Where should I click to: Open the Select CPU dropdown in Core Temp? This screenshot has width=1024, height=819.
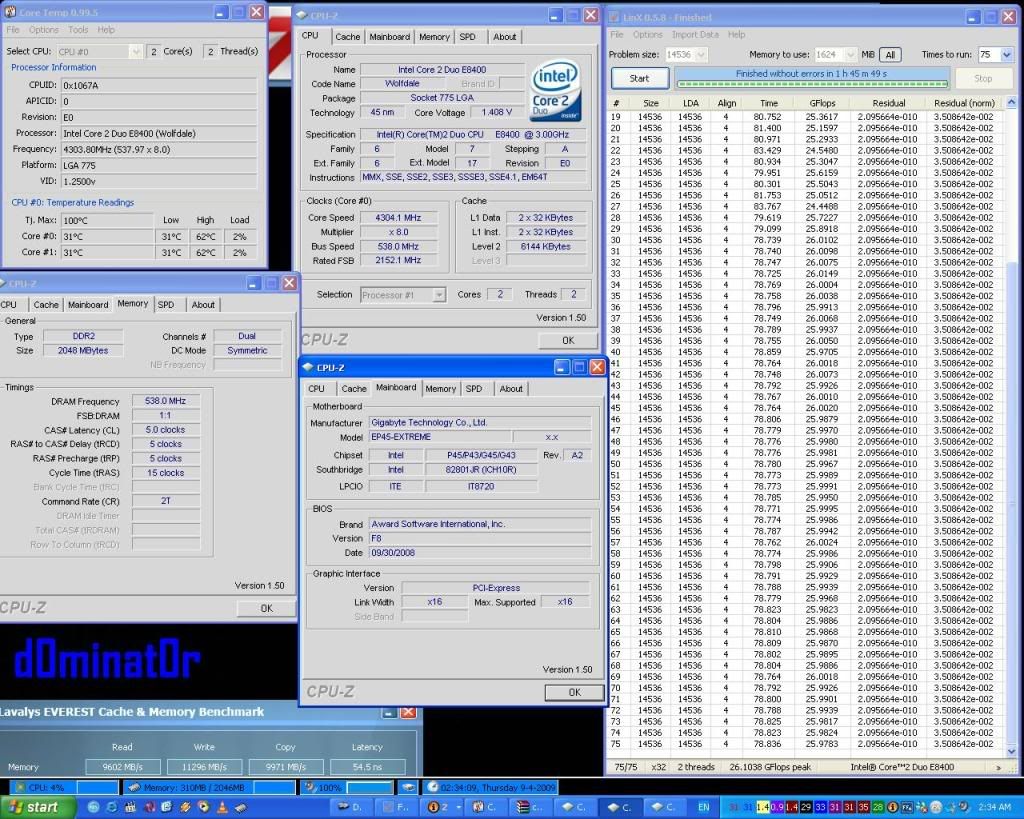coord(135,51)
